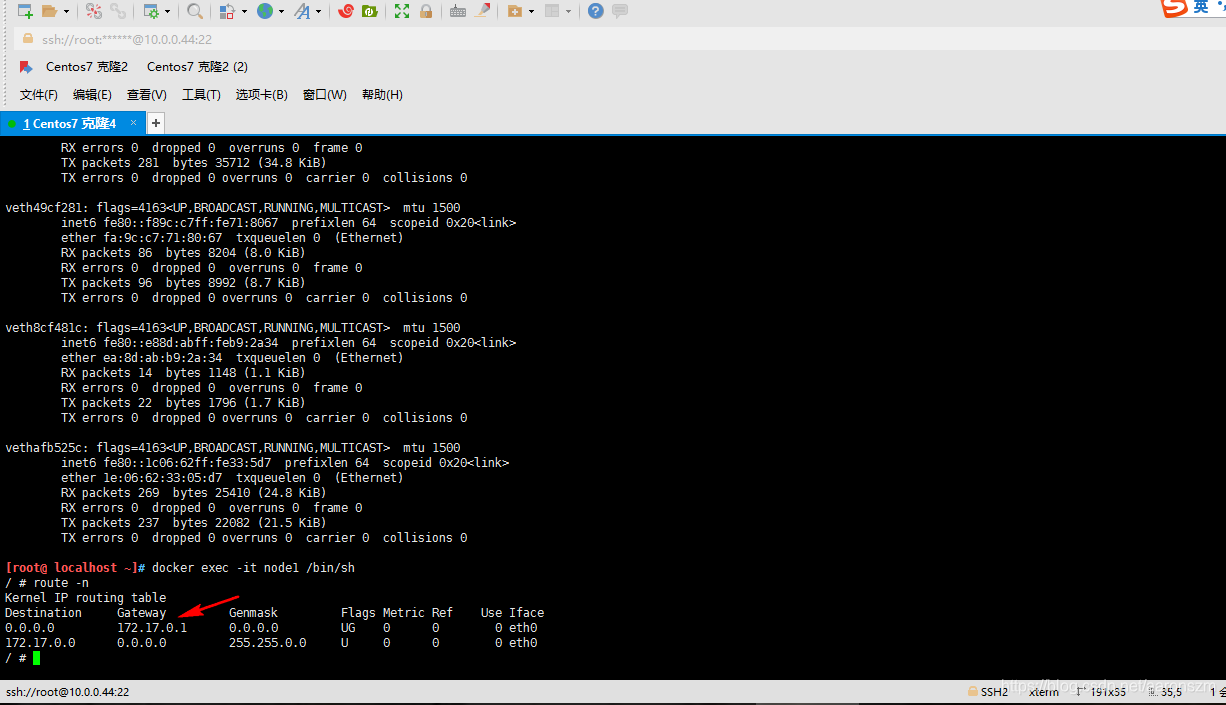1226x705 pixels.
Task: Click the color scheme icon
Action: click(226, 11)
